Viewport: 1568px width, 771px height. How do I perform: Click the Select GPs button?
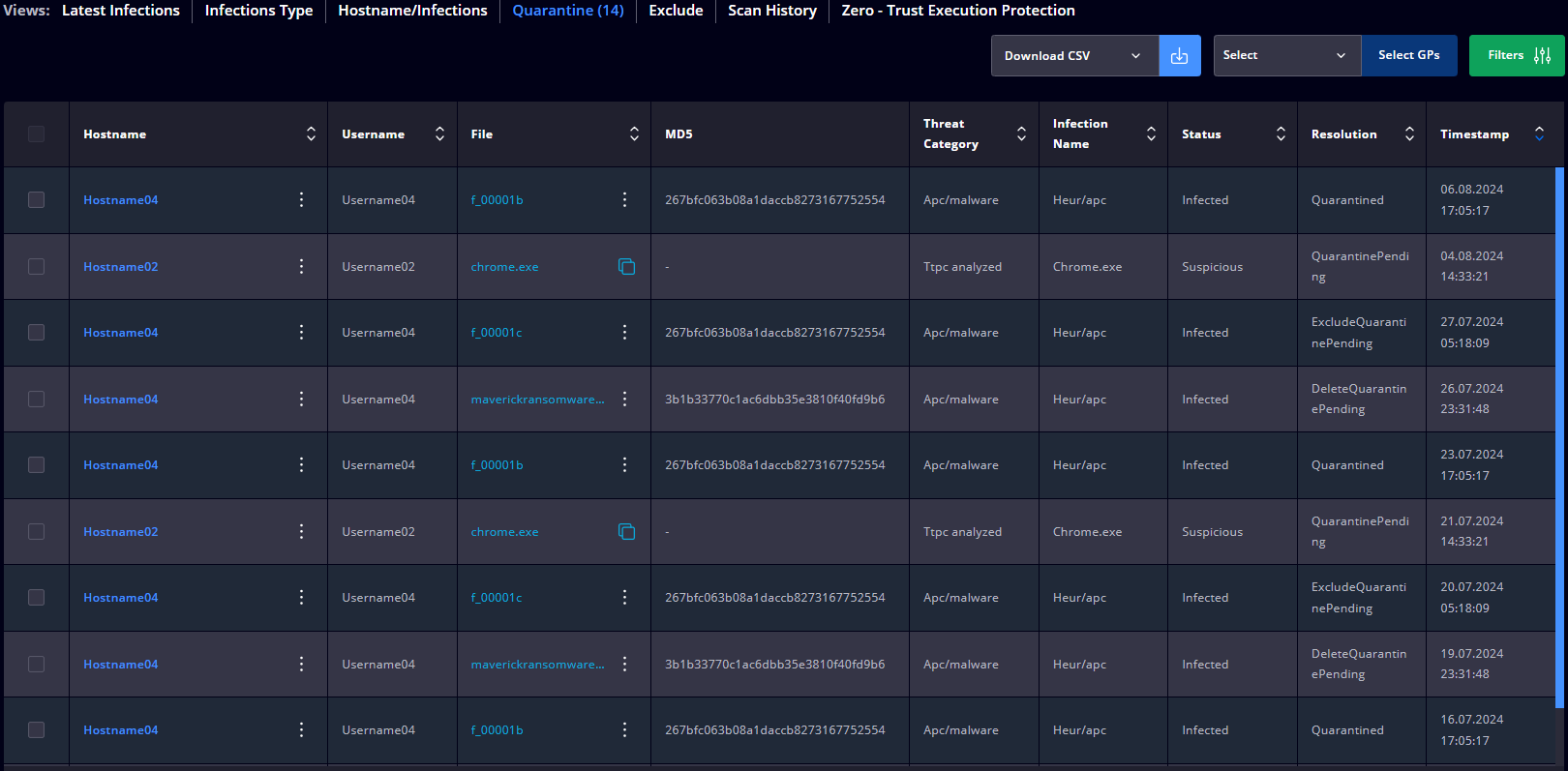[1408, 56]
